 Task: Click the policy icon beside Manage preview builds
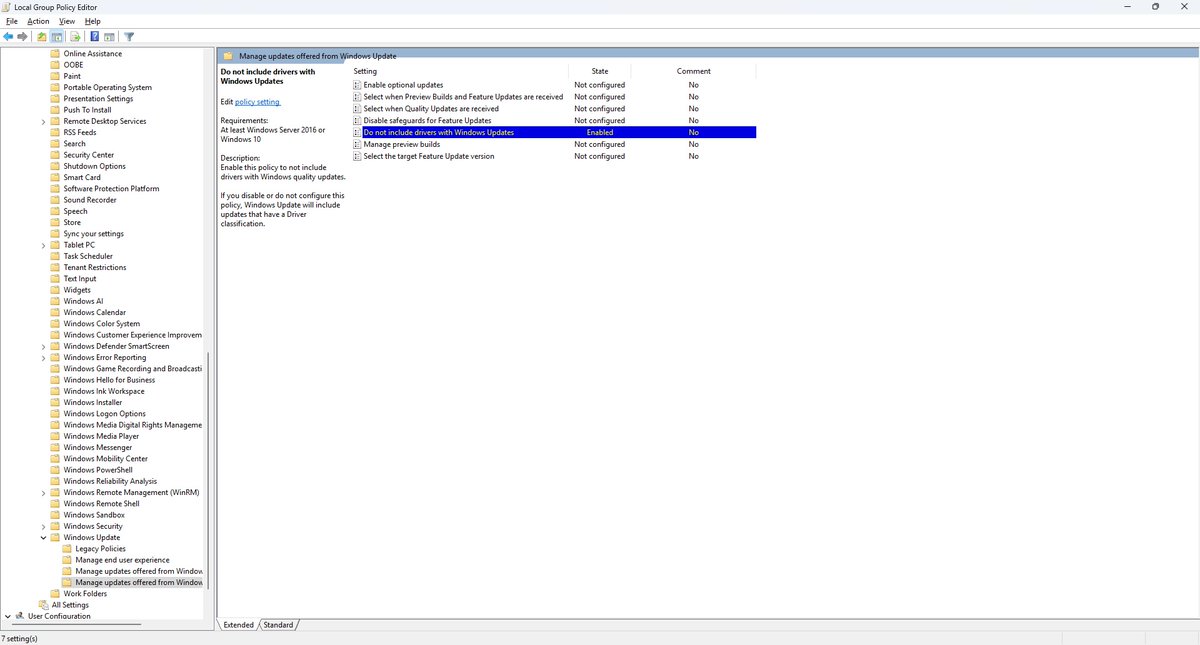click(x=357, y=144)
